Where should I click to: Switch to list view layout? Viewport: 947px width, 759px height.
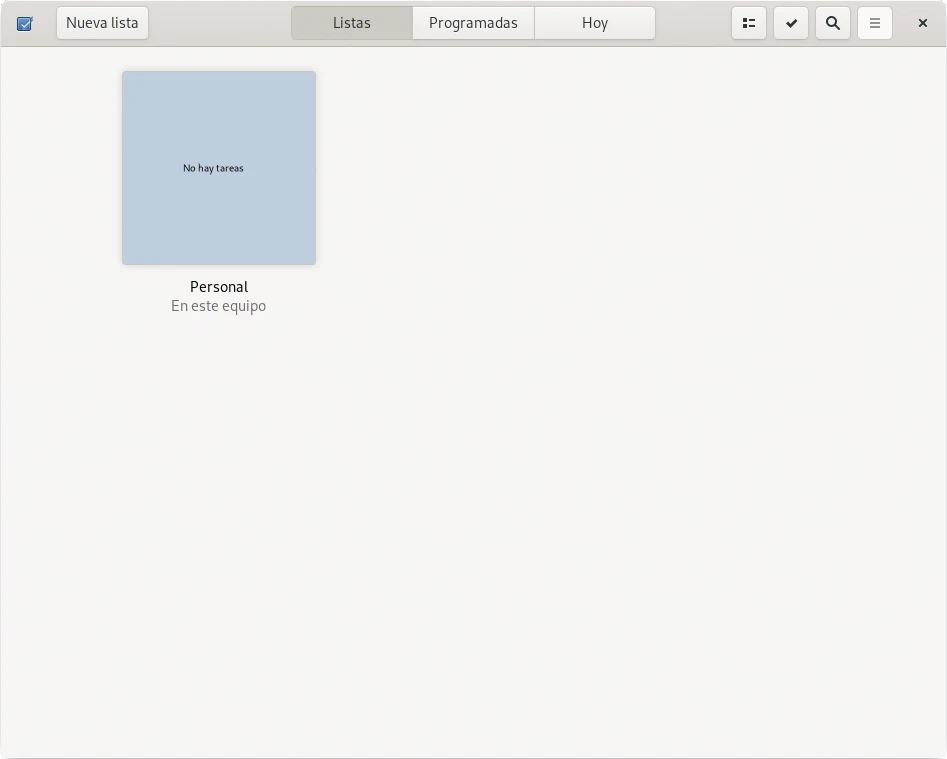(x=749, y=23)
